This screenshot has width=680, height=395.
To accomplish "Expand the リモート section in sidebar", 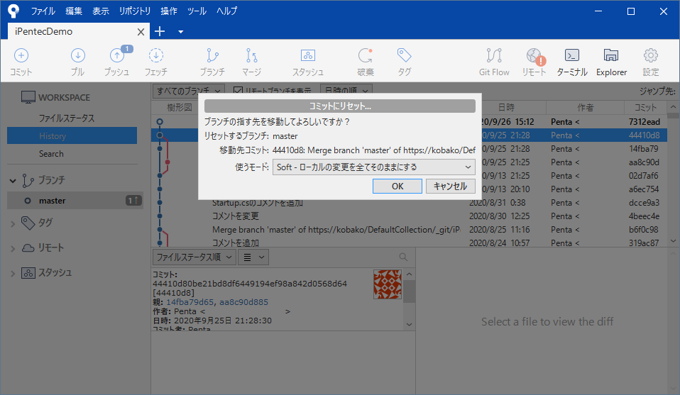I will click(x=13, y=248).
